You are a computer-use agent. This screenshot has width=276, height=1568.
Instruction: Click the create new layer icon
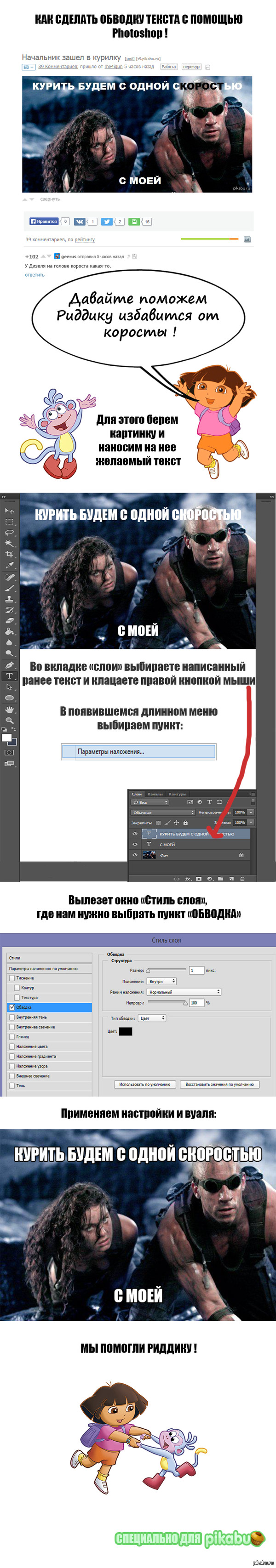[x=231, y=878]
